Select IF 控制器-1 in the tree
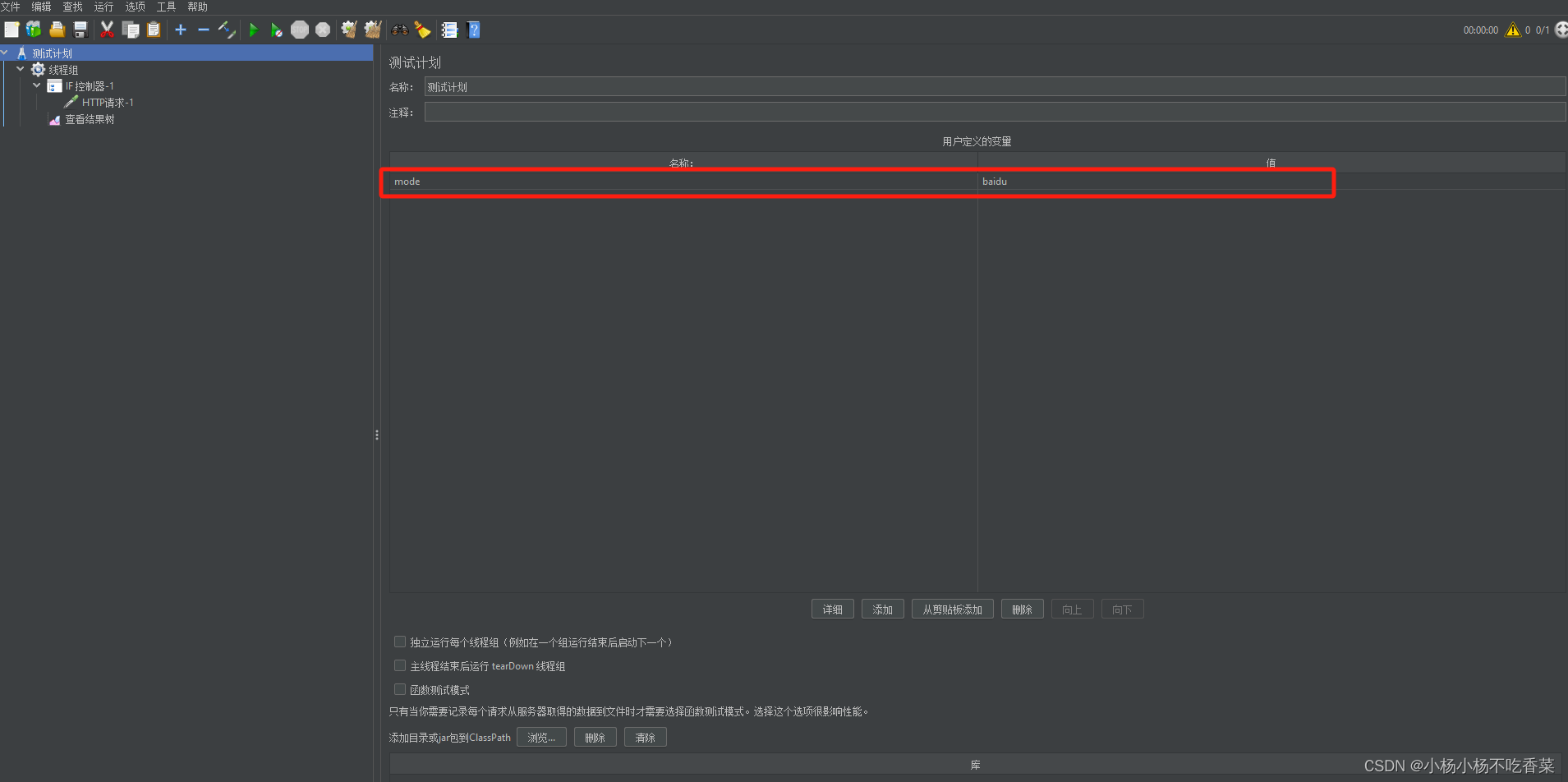 90,86
